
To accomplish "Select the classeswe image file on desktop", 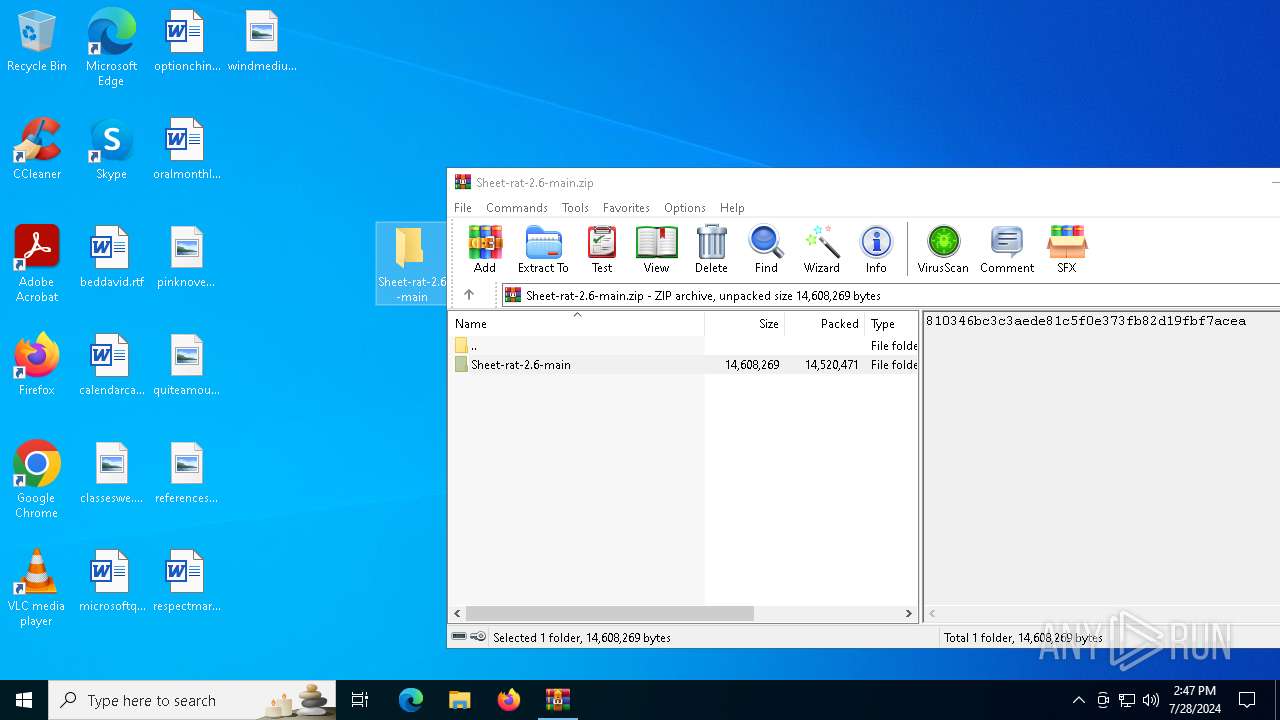I will 111,473.
